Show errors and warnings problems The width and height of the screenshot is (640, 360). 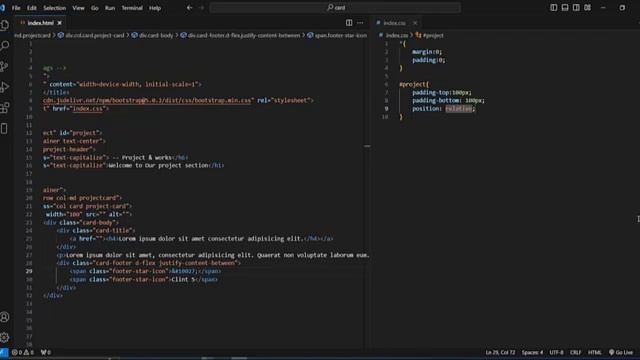[23, 352]
